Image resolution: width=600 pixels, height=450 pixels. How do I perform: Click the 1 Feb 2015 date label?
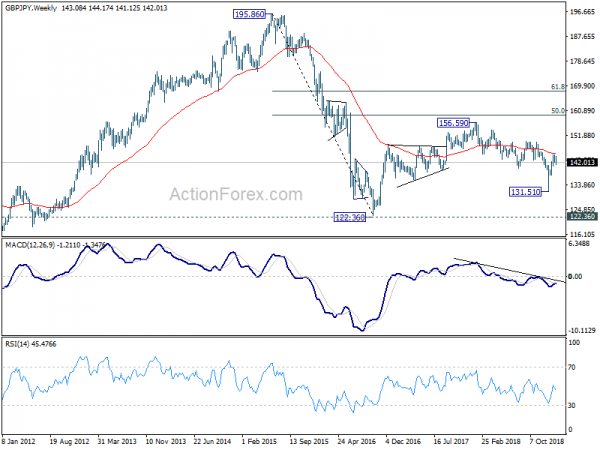pos(259,441)
